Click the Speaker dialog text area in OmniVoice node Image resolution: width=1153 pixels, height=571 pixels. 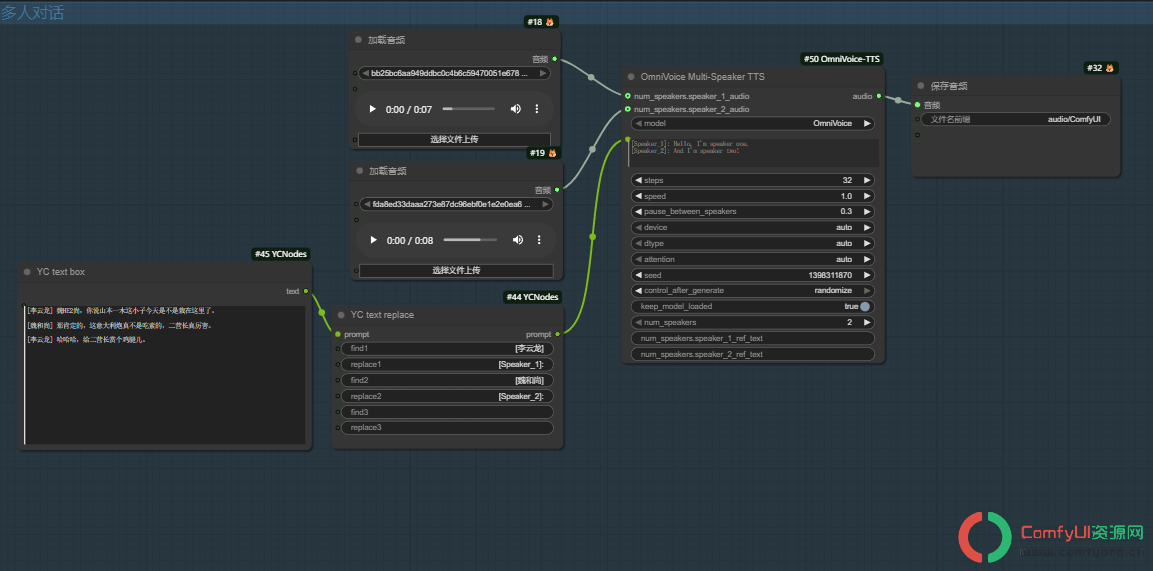tap(753, 152)
